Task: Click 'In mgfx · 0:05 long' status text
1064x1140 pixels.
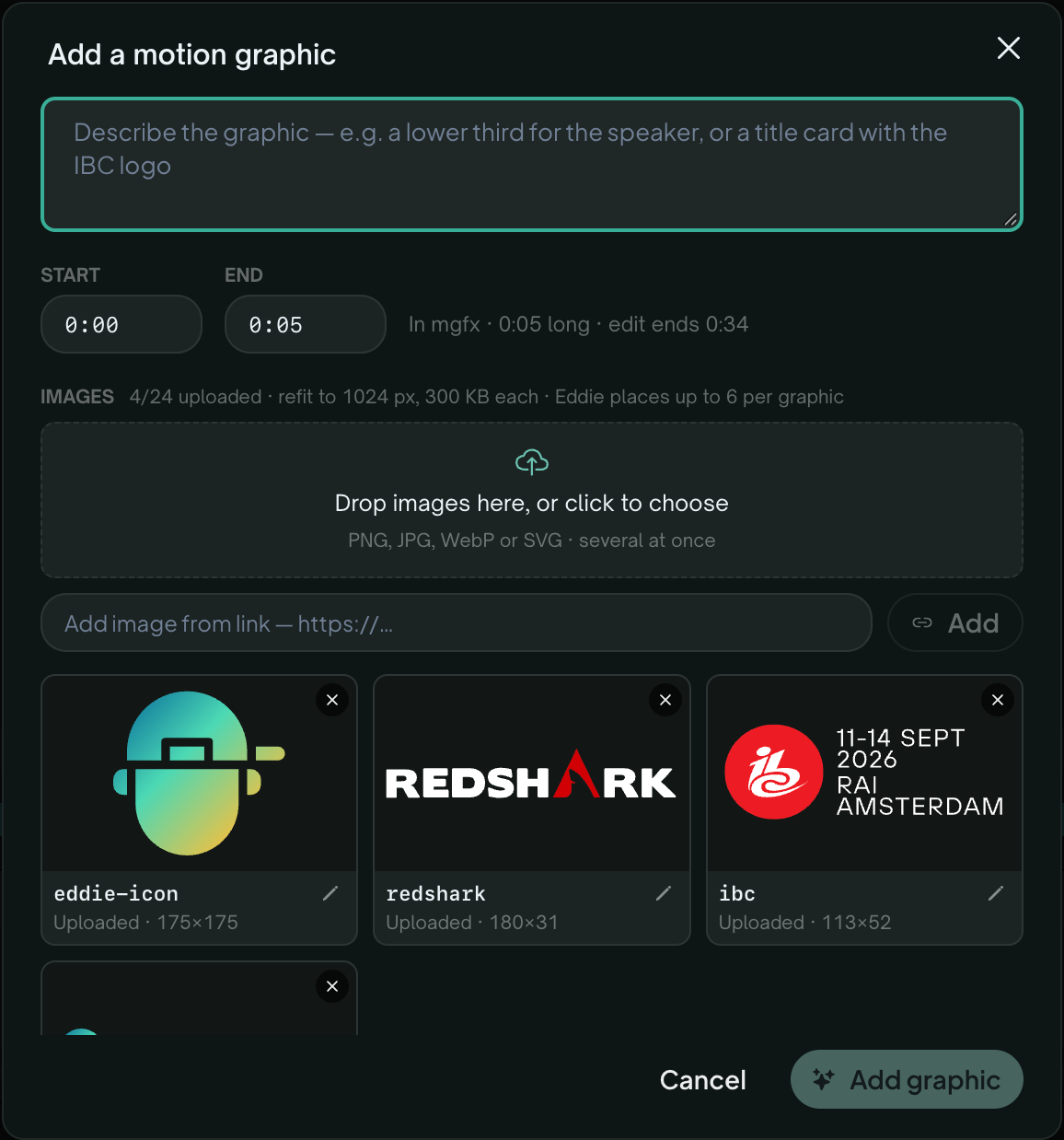Action: point(499,324)
